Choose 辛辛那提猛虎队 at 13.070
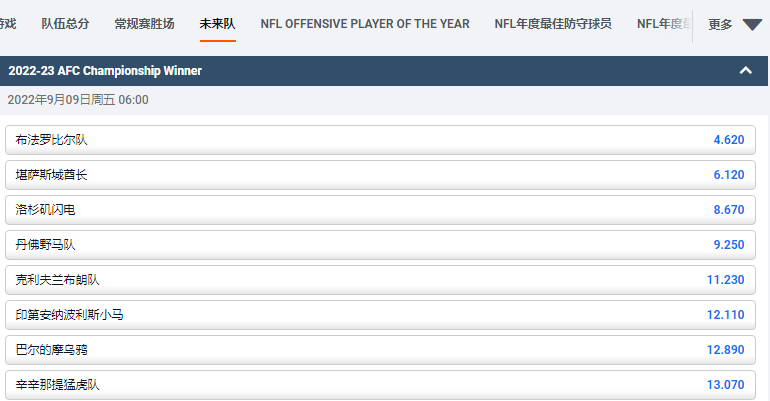Image resolution: width=770 pixels, height=401 pixels. pyautogui.click(x=378, y=385)
